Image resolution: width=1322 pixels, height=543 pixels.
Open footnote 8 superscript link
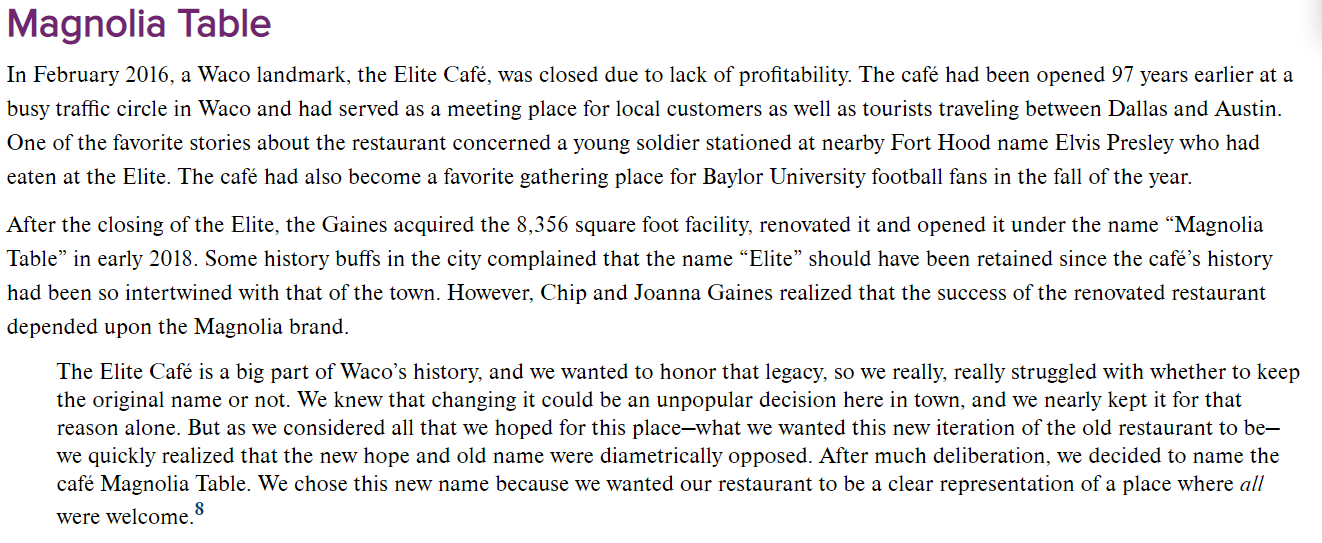tap(198, 509)
